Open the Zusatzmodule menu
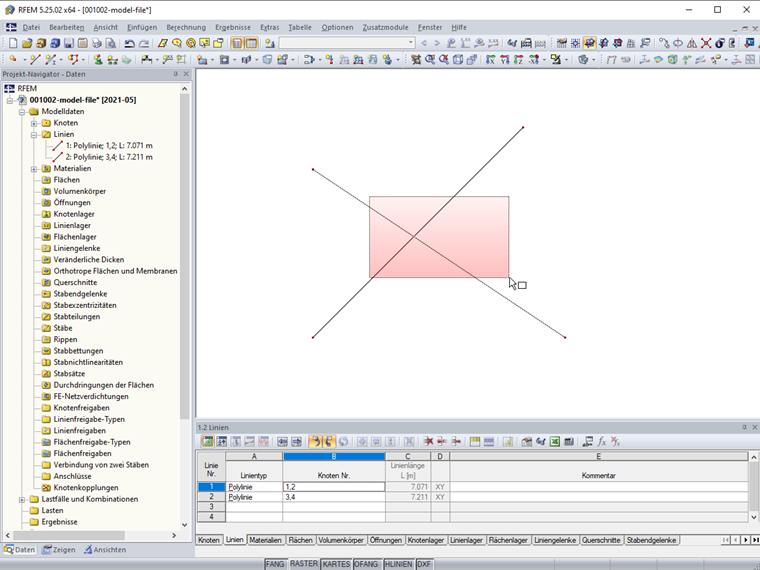760x570 pixels. click(385, 28)
